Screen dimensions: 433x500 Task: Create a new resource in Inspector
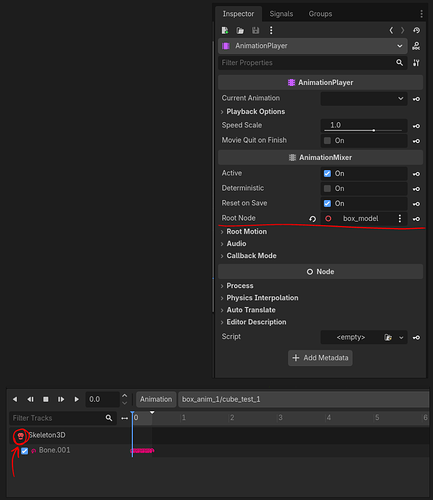point(225,31)
